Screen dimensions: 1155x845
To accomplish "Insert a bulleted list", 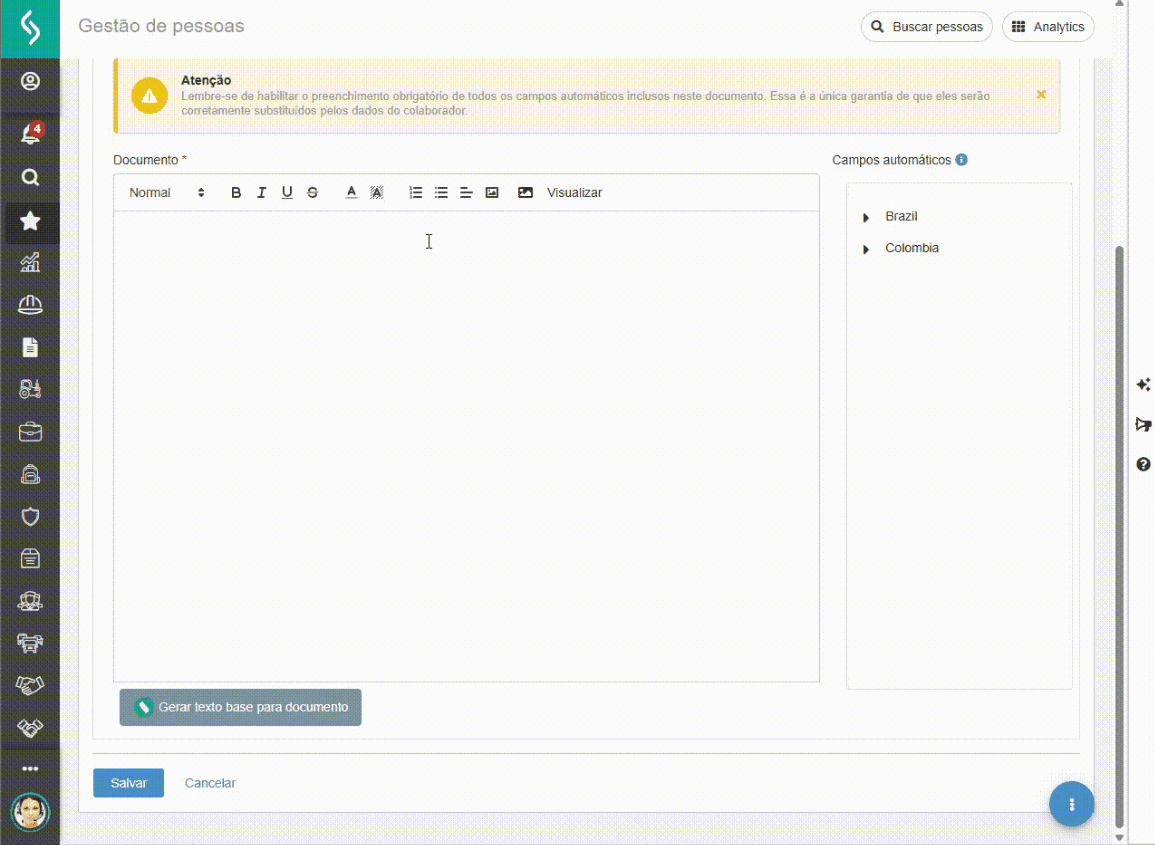I will click(441, 192).
